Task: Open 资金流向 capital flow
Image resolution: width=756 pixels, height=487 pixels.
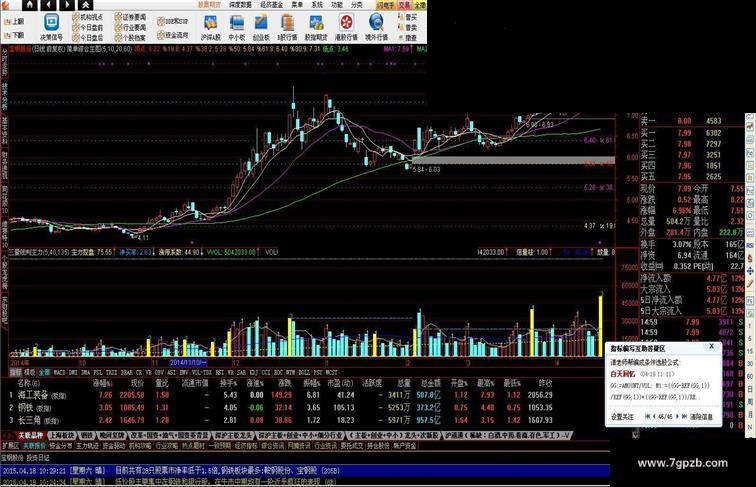Action: (x=173, y=35)
